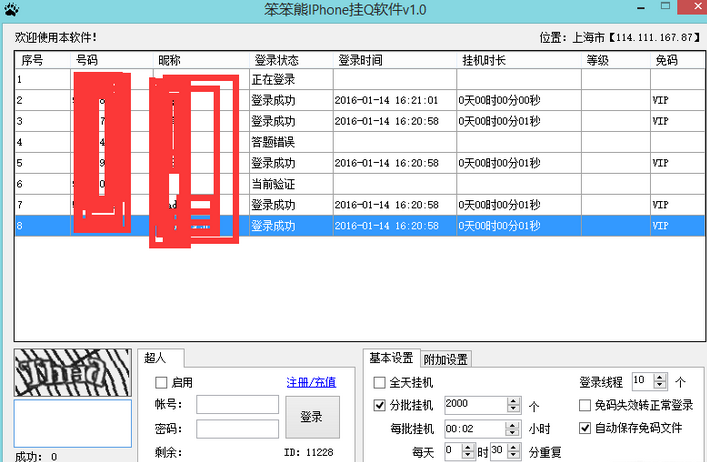Sort by the 序号 column header
The image size is (707, 462).
pyautogui.click(x=42, y=60)
